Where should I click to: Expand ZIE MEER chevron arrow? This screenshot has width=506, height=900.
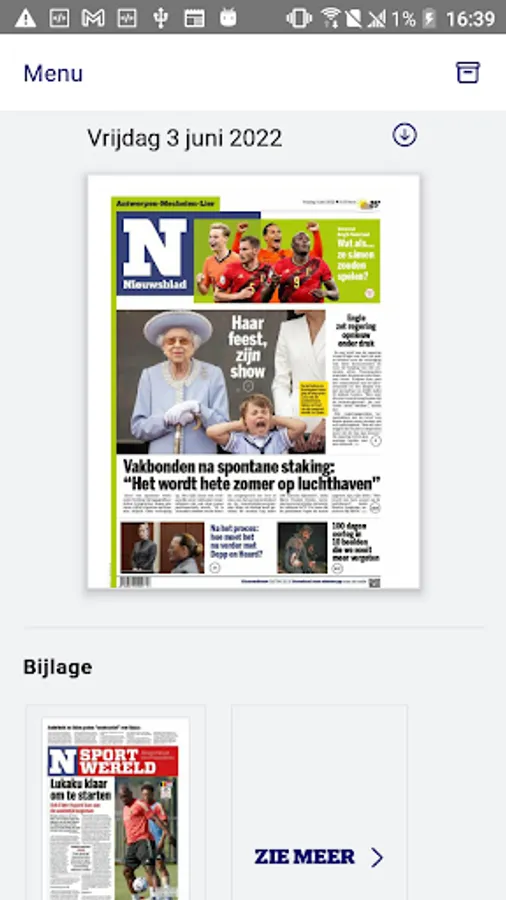(376, 858)
